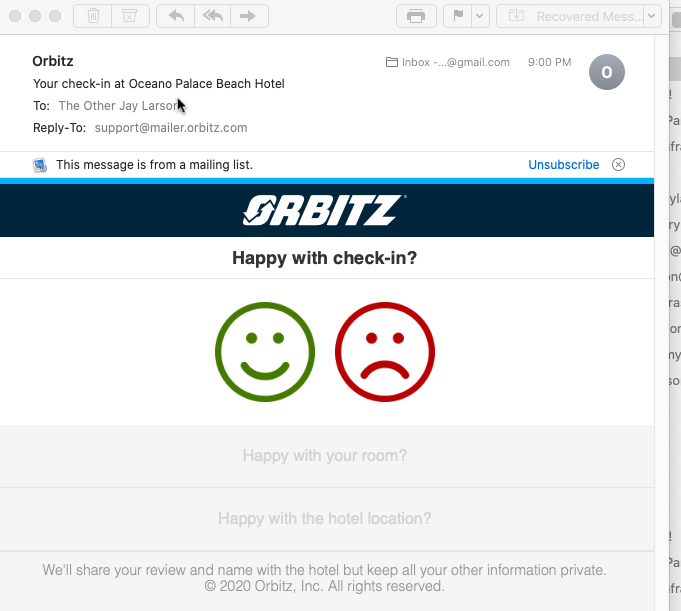Delete the message with the trash icon
Image resolution: width=681 pixels, height=611 pixels.
tap(93, 16)
